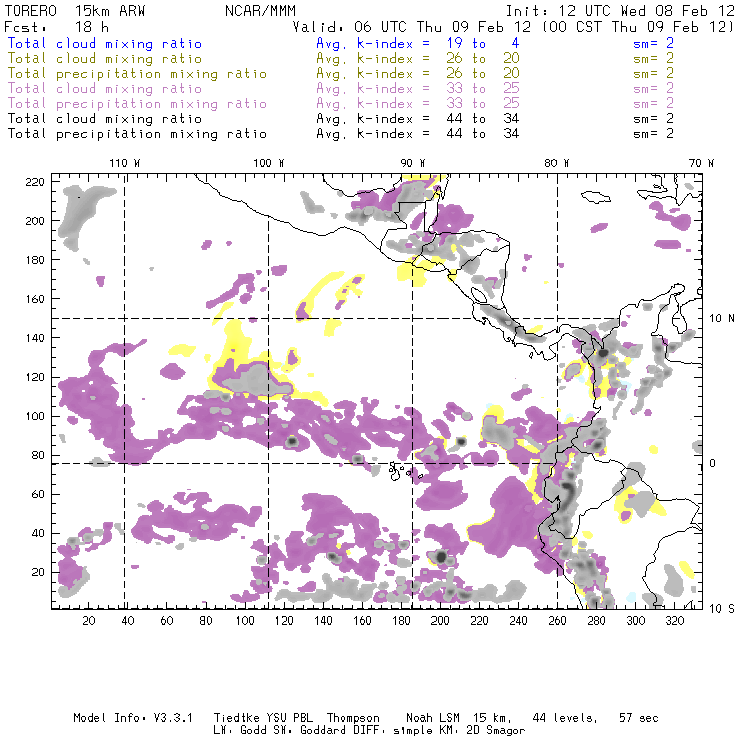740x740 pixels.
Task: Click the "Tiedtke" scheme name
Action: [236, 718]
